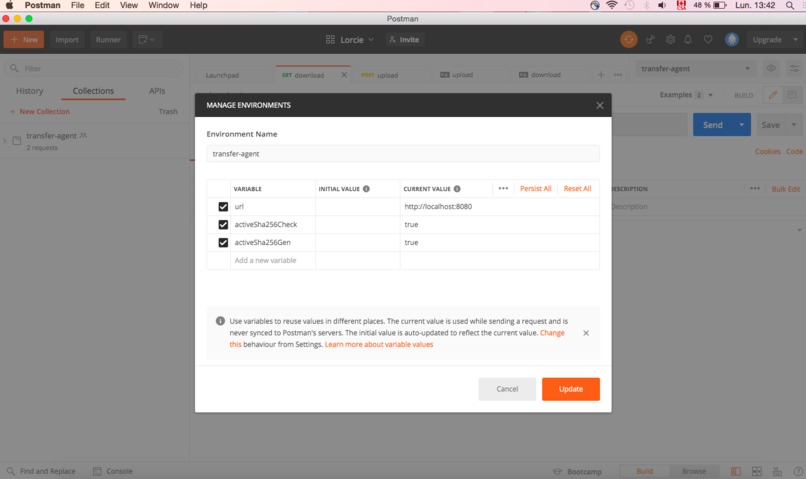This screenshot has width=806, height=479.
Task: Open notifications bell icon
Action: [x=688, y=40]
